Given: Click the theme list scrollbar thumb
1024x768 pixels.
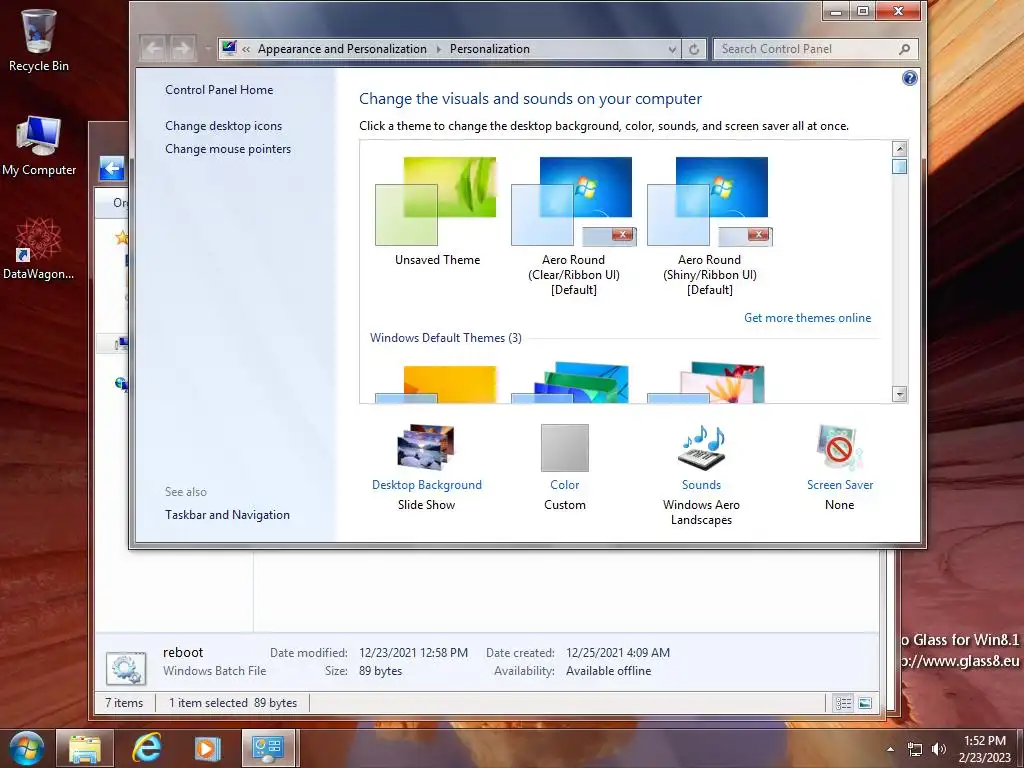Looking at the screenshot, I should point(900,167).
